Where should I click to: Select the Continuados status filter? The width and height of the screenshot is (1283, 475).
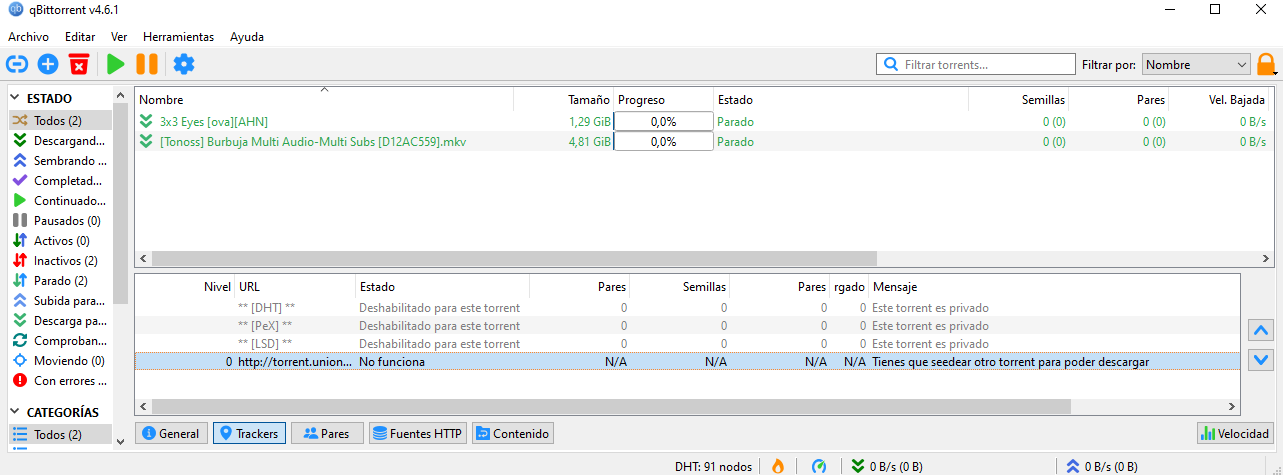click(59, 201)
